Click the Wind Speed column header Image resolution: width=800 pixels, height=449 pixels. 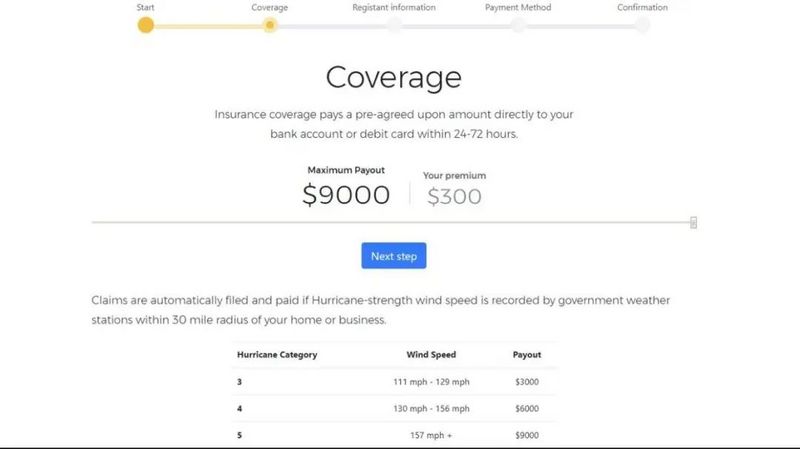431,355
